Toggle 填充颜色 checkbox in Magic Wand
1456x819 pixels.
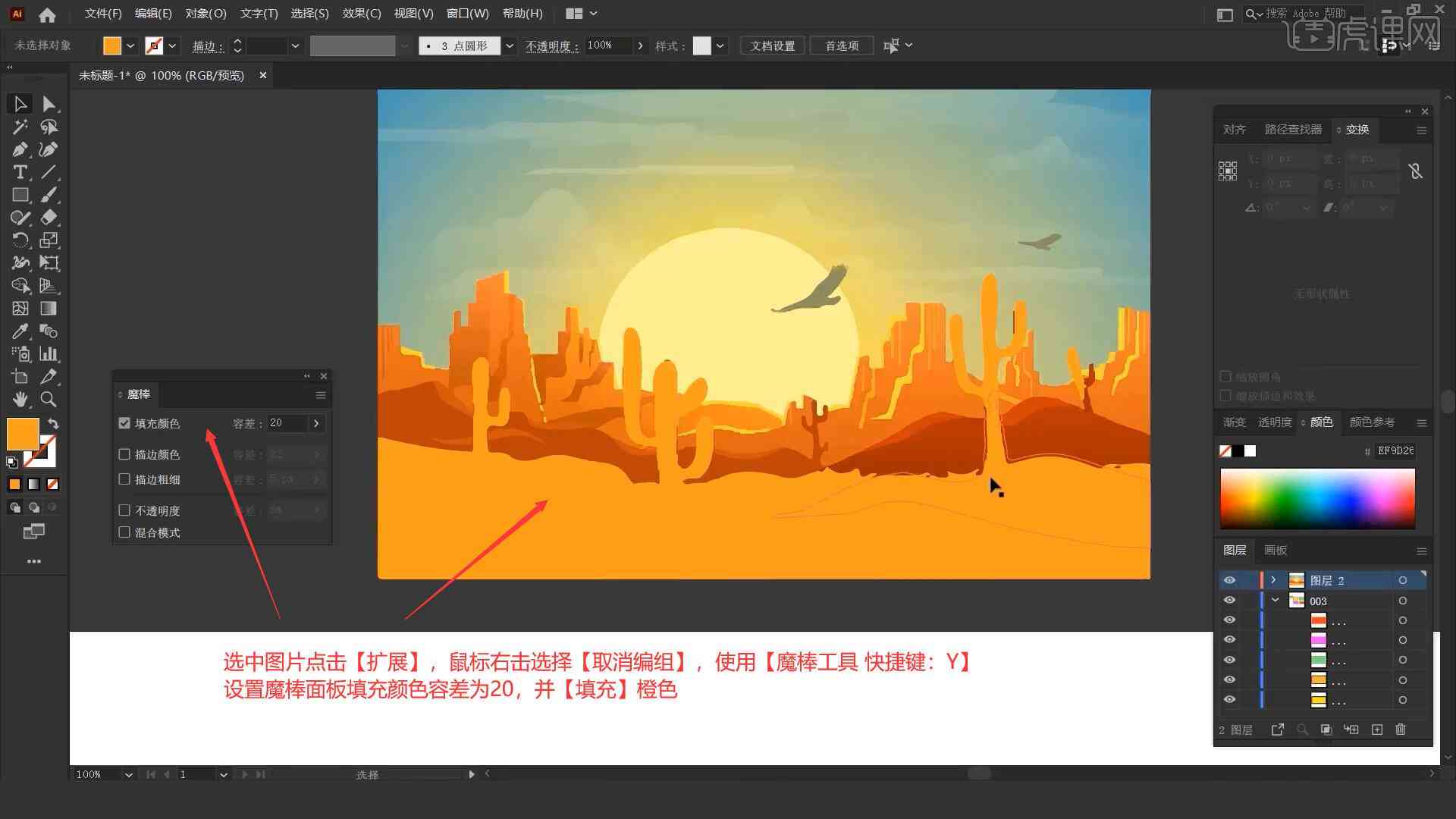[125, 423]
